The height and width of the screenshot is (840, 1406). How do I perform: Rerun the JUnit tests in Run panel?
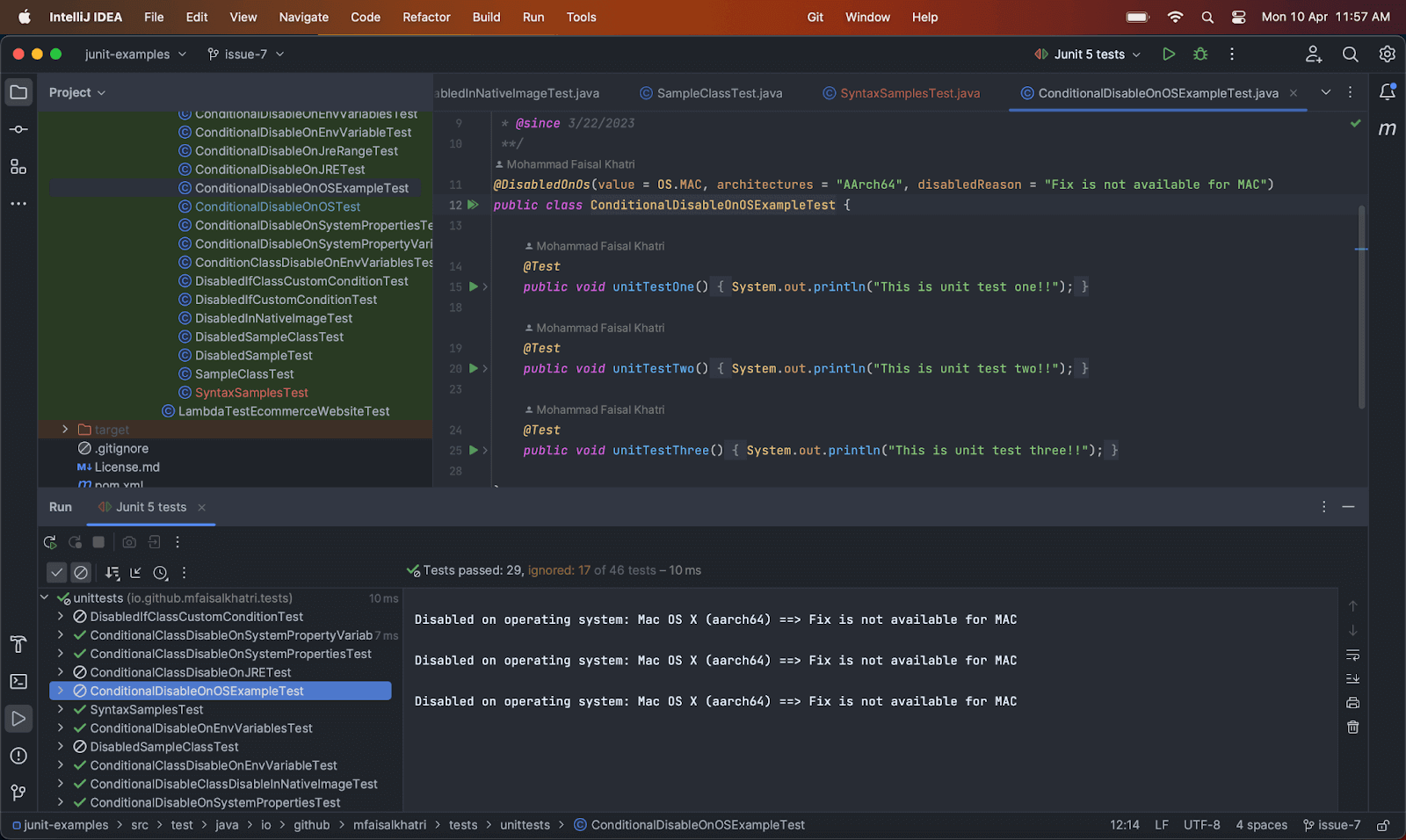tap(50, 542)
